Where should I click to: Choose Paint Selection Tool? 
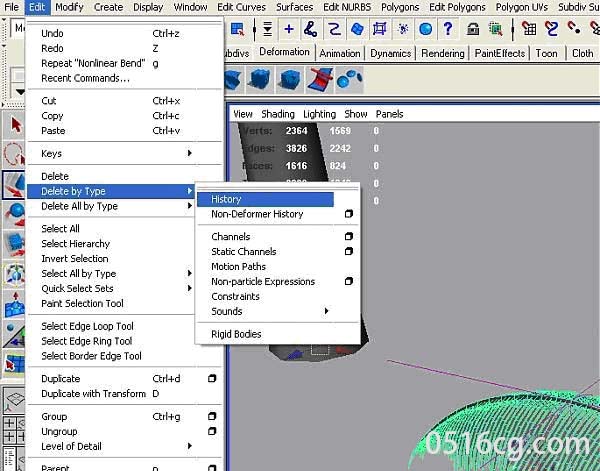(82, 303)
